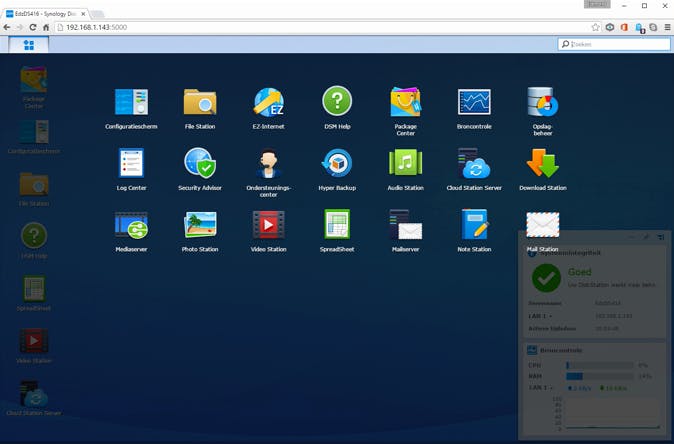Toggle the DSM main menu button

click(x=29, y=45)
